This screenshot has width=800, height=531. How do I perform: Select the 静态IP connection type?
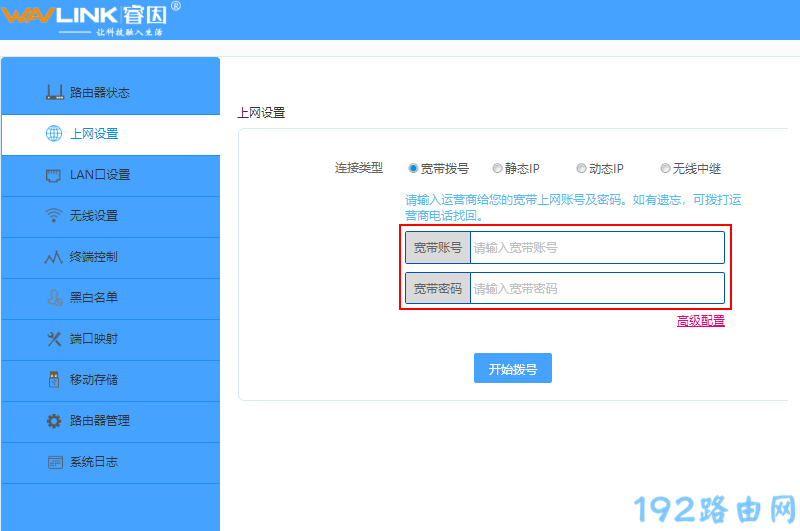(497, 169)
